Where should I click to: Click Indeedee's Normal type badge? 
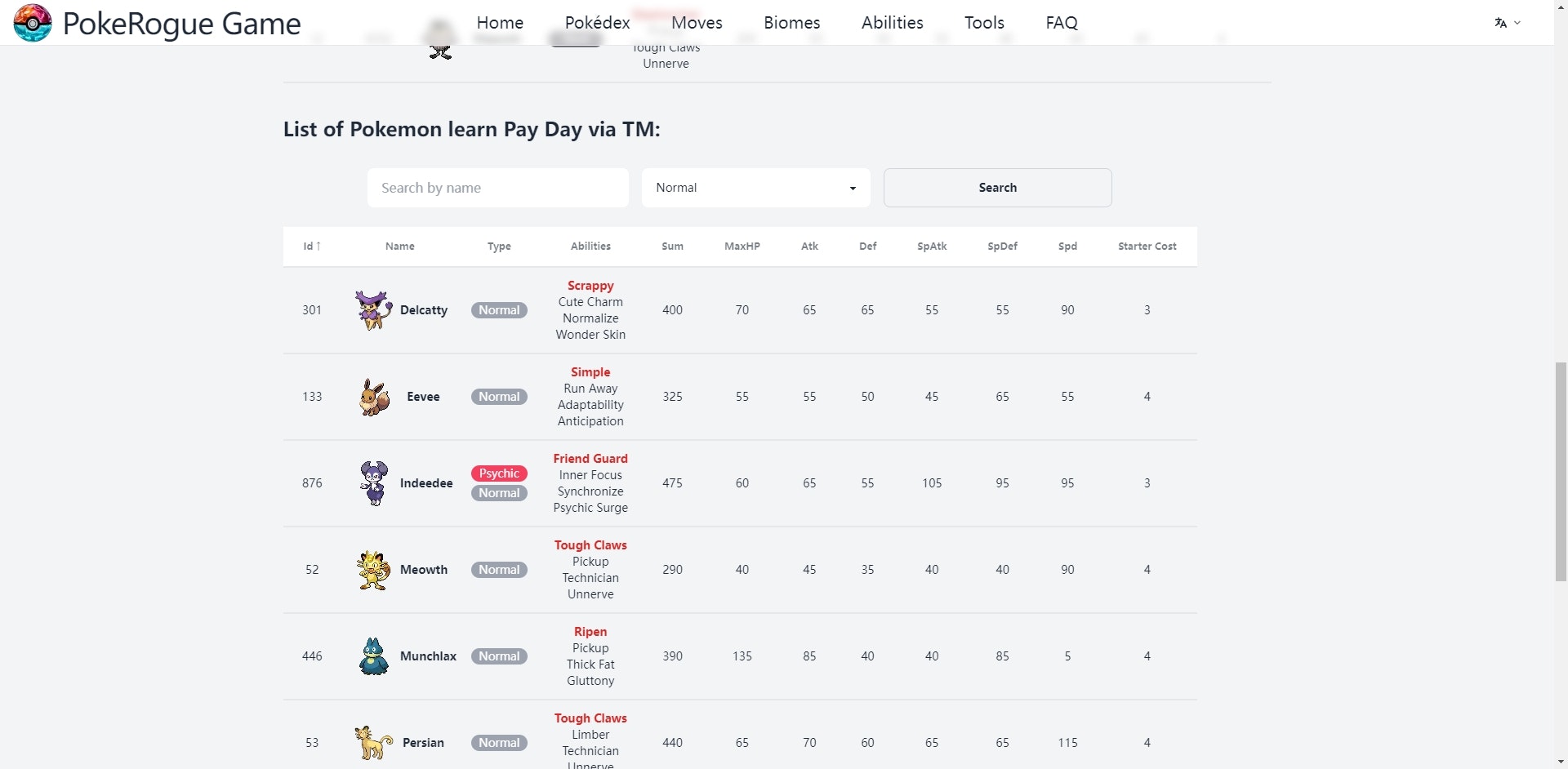click(499, 493)
